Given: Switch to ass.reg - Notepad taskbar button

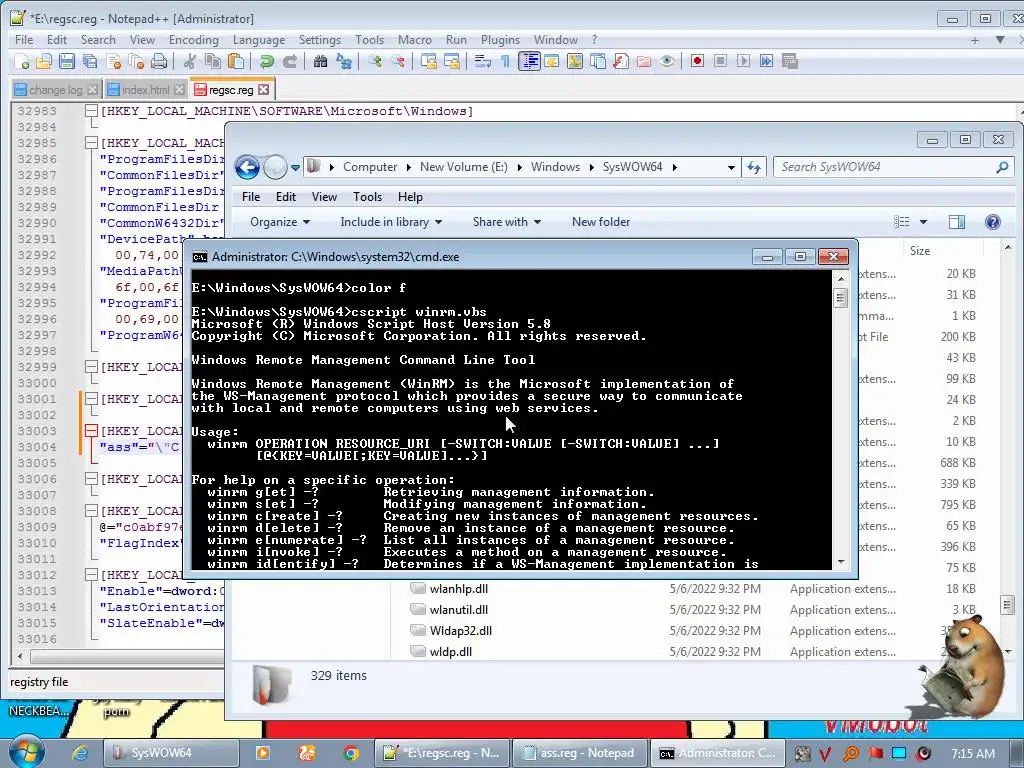Looking at the screenshot, I should [x=579, y=753].
